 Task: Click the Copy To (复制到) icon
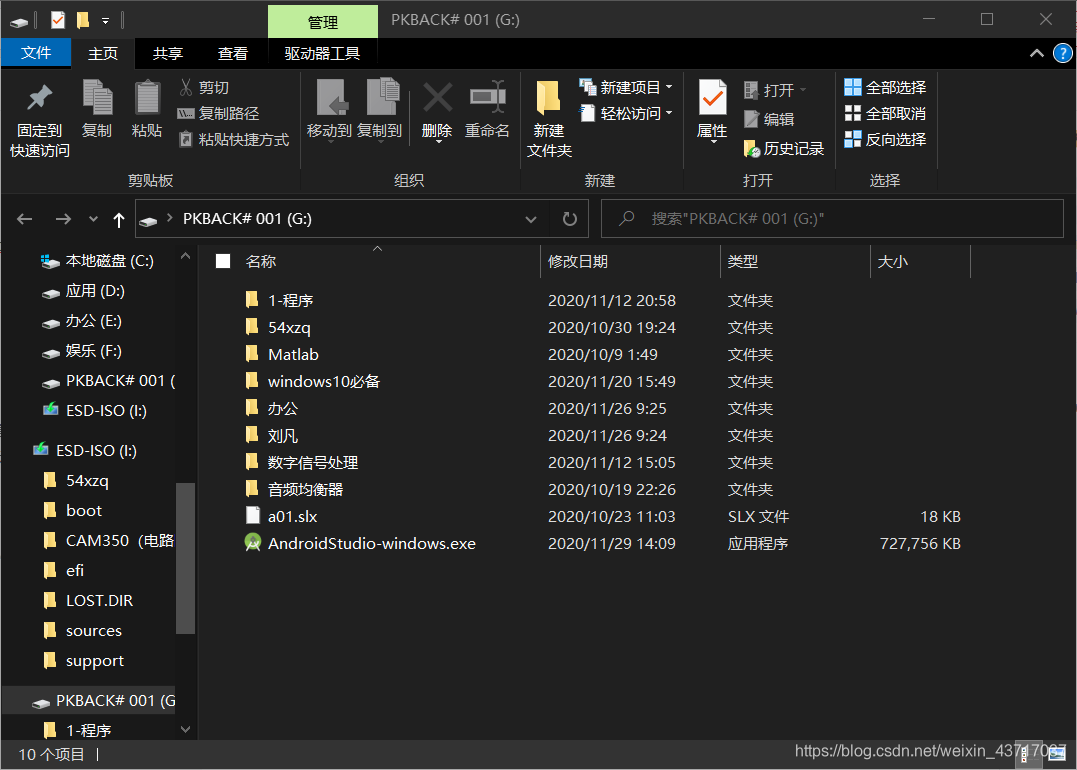[381, 97]
